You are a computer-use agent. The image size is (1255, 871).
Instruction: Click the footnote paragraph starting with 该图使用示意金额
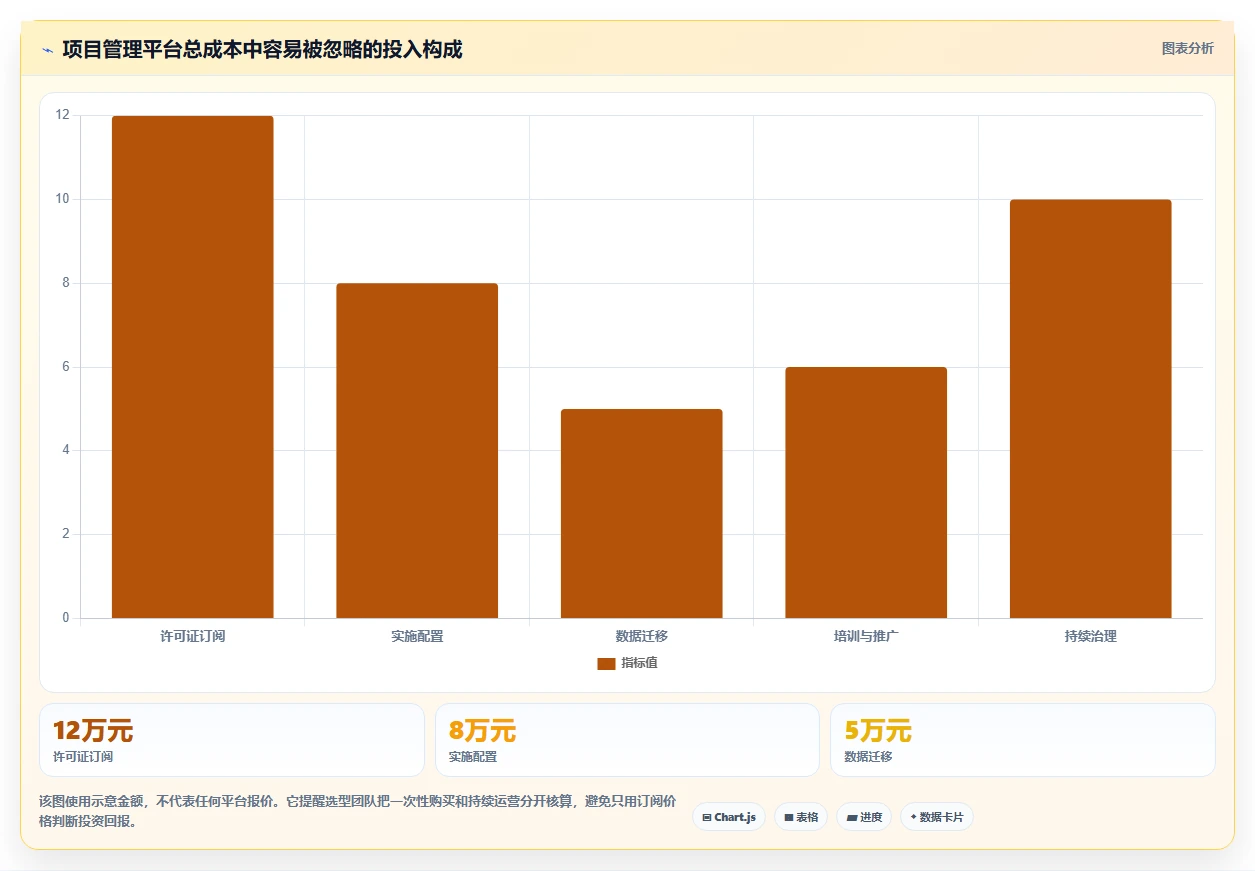pos(358,811)
